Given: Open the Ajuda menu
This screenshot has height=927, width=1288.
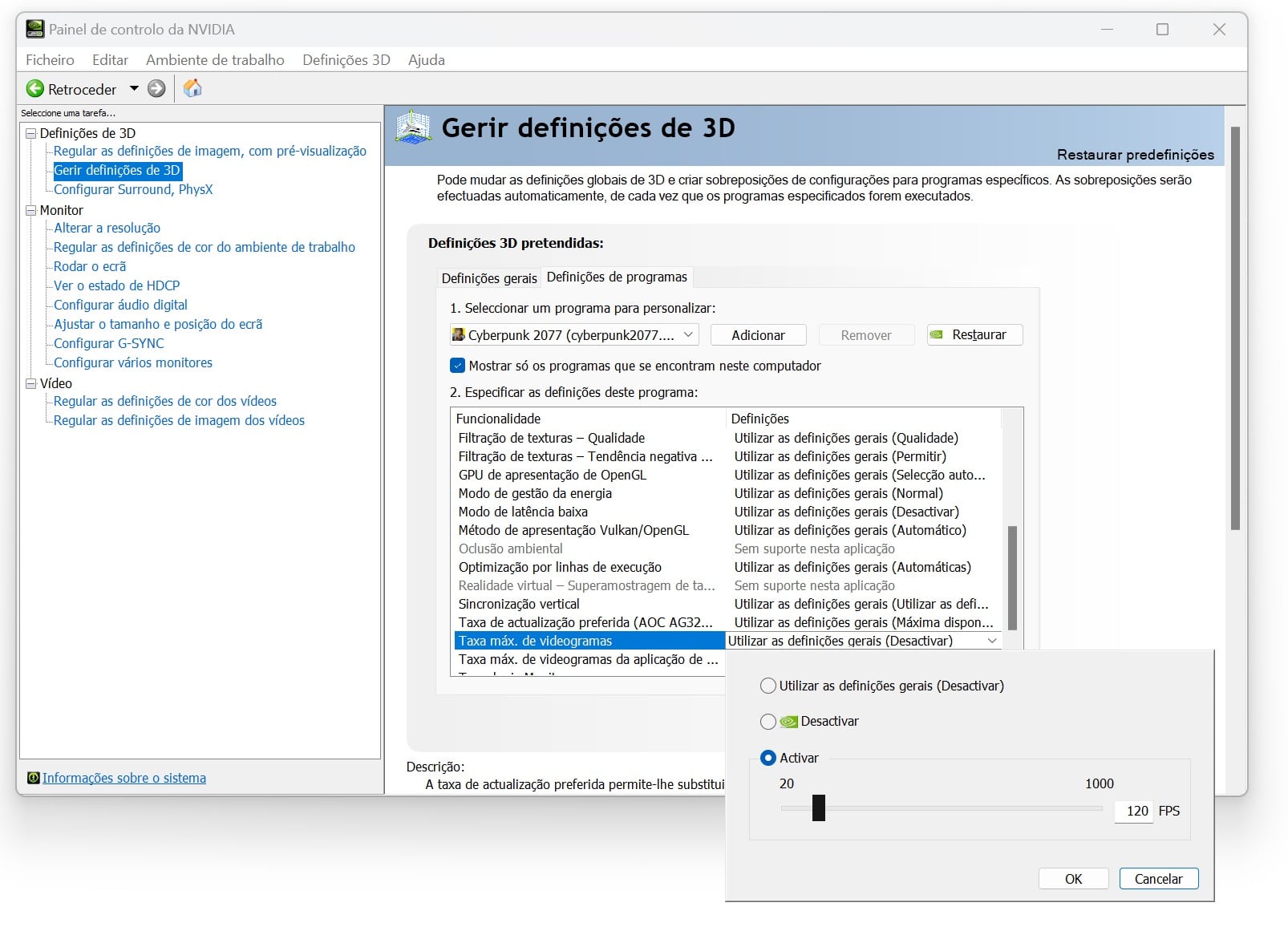Looking at the screenshot, I should pos(426,60).
